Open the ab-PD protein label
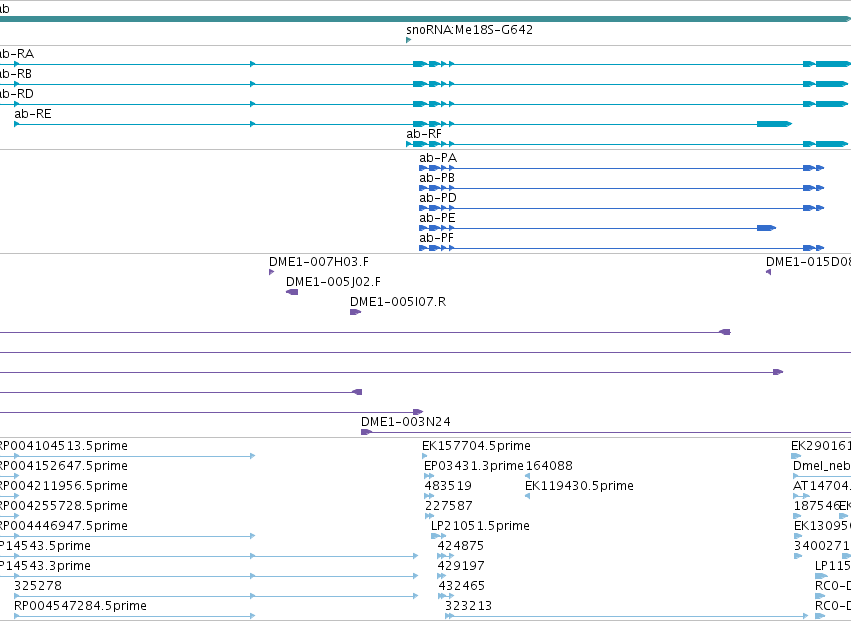 tap(438, 198)
